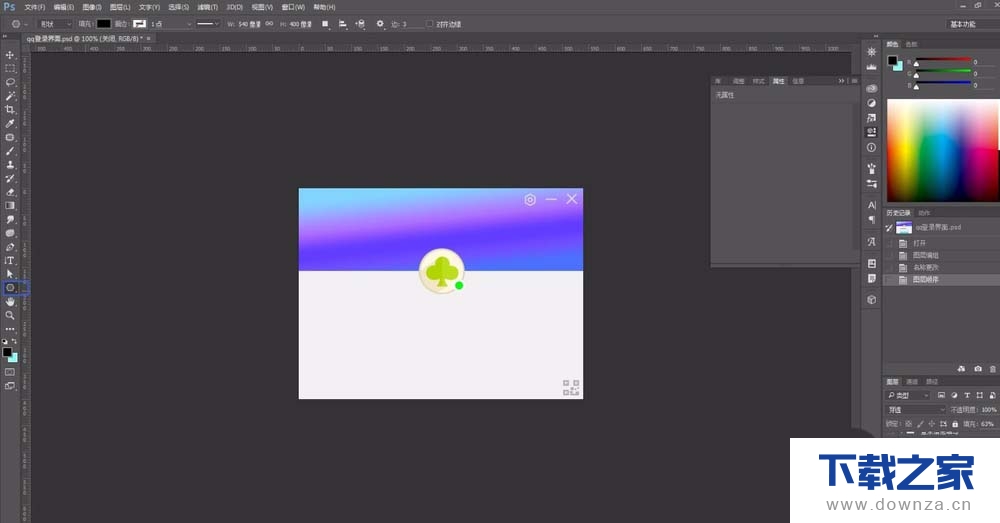Toggle link width and height chain

[269, 24]
